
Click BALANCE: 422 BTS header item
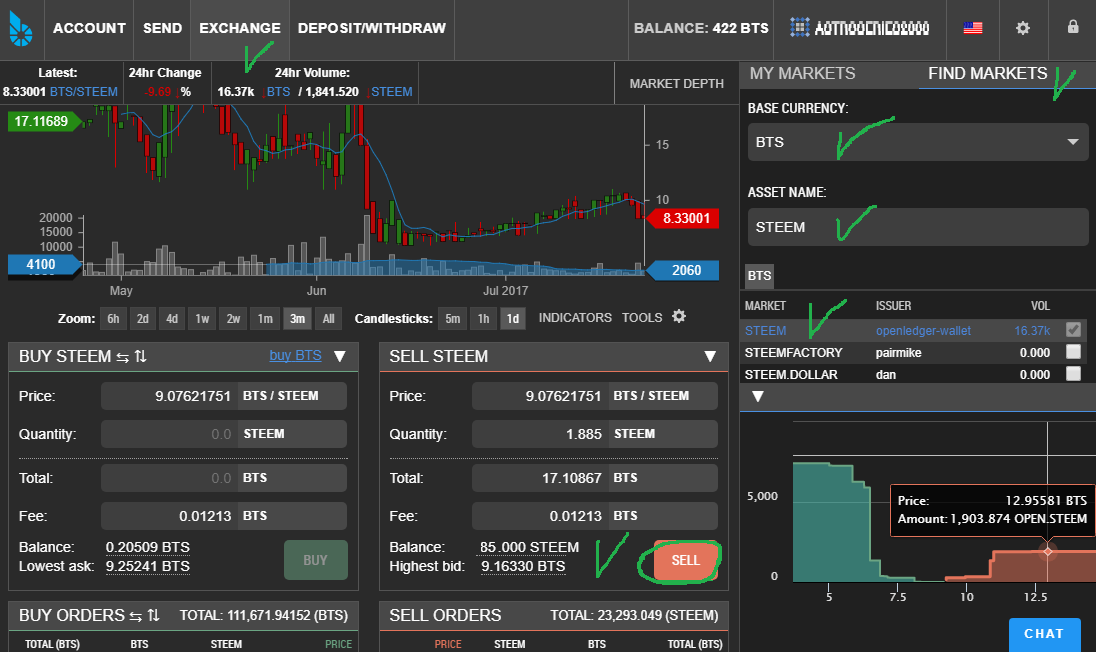click(x=701, y=28)
